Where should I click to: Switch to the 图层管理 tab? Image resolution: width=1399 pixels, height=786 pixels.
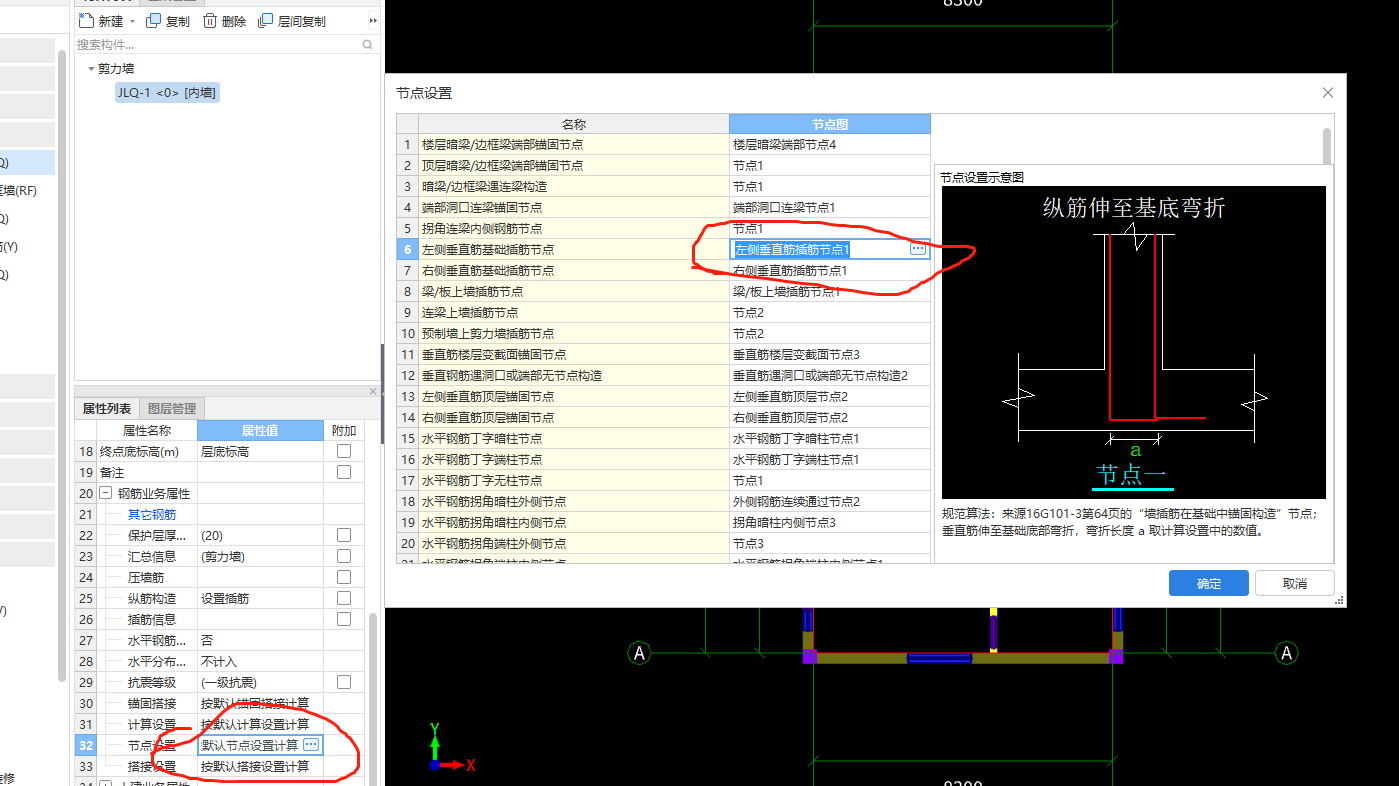(172, 408)
